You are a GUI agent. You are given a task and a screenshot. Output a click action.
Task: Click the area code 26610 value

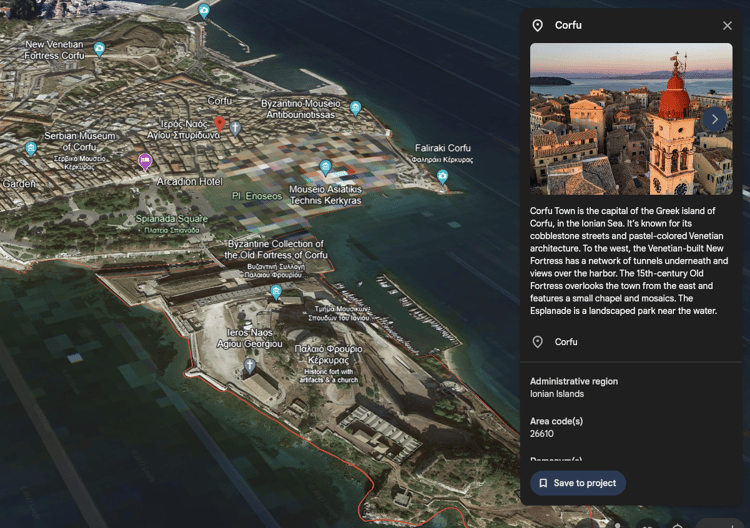[541, 434]
